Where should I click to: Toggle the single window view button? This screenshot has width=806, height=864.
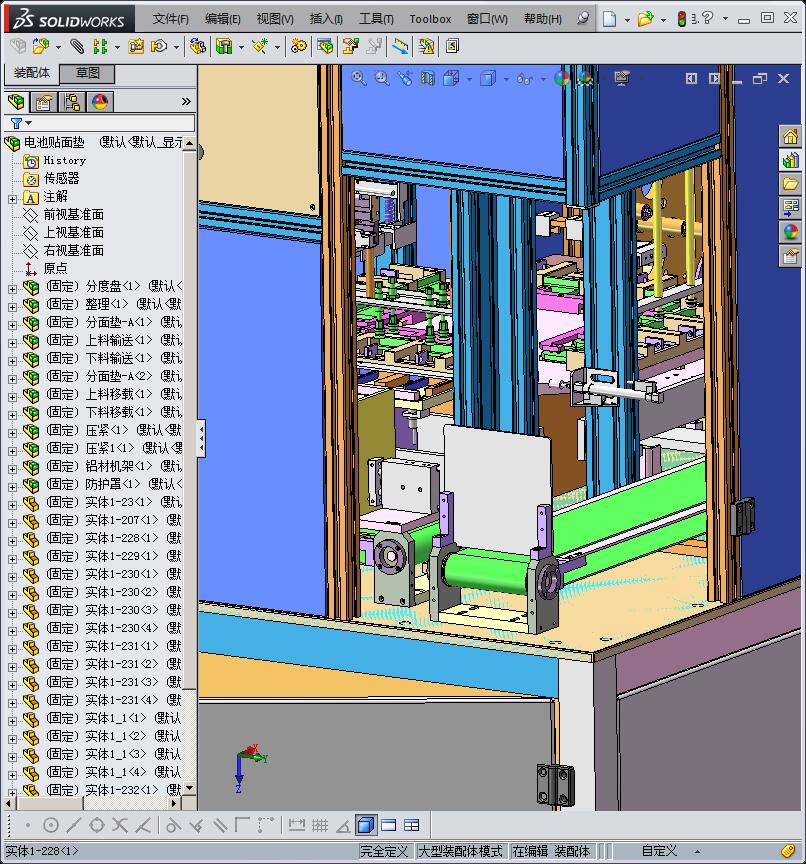(x=388, y=825)
